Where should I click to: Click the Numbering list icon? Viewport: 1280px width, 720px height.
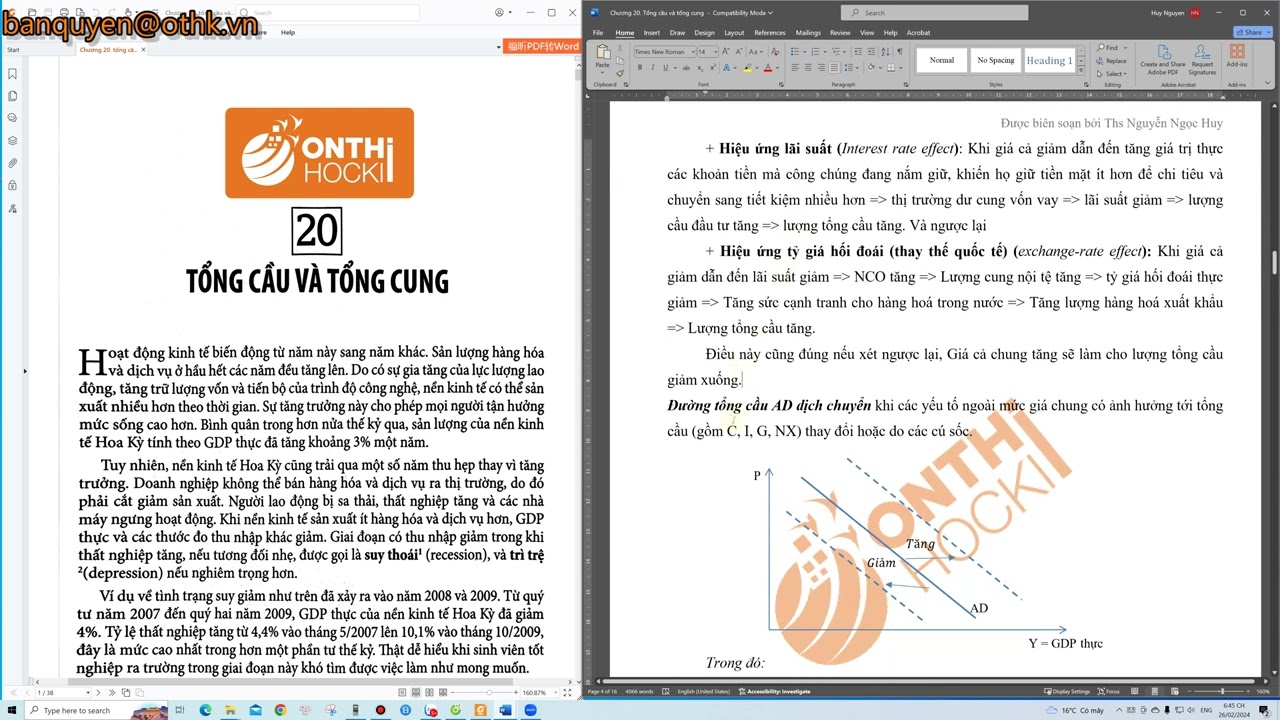(817, 51)
